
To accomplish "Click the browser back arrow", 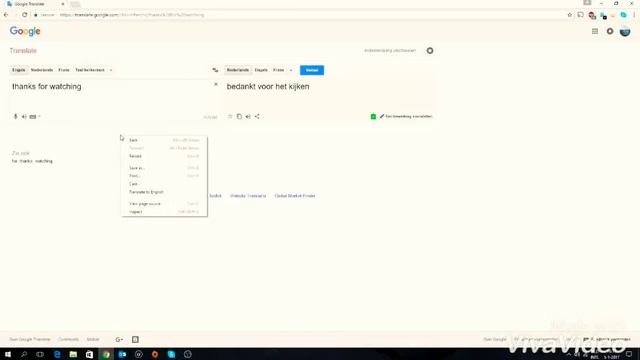I will click(x=6, y=15).
